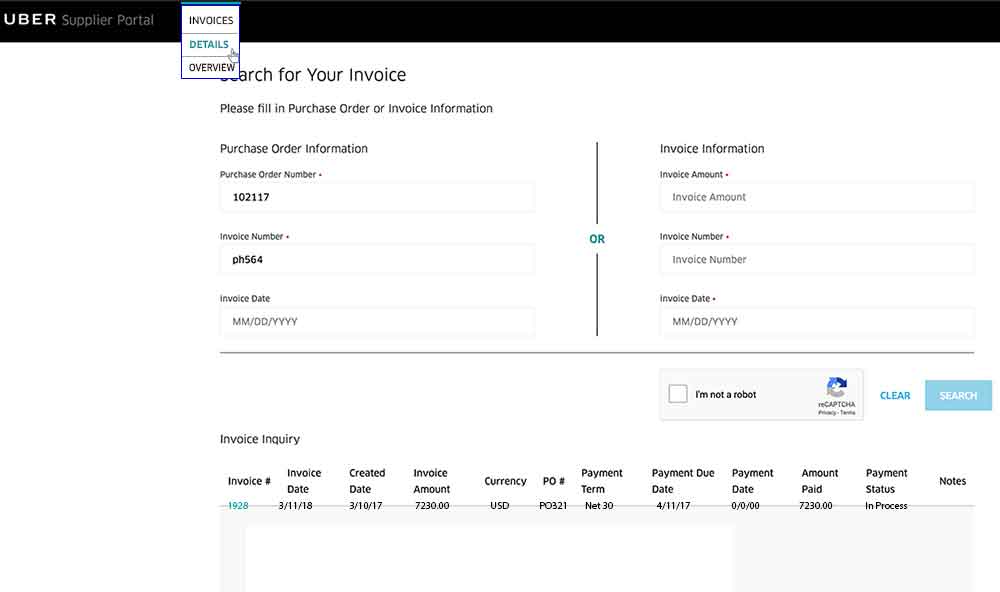This screenshot has width=1000, height=592.
Task: Click the Purchase Order Number field
Action: [377, 197]
